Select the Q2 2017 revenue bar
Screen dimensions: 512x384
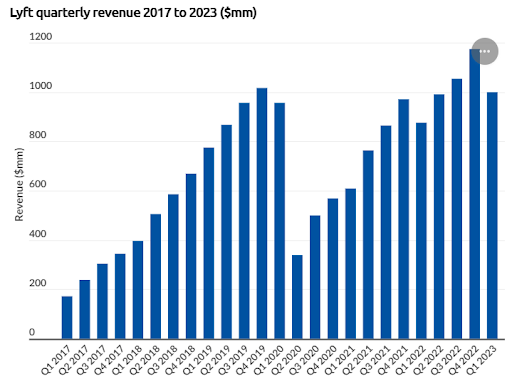point(85,310)
